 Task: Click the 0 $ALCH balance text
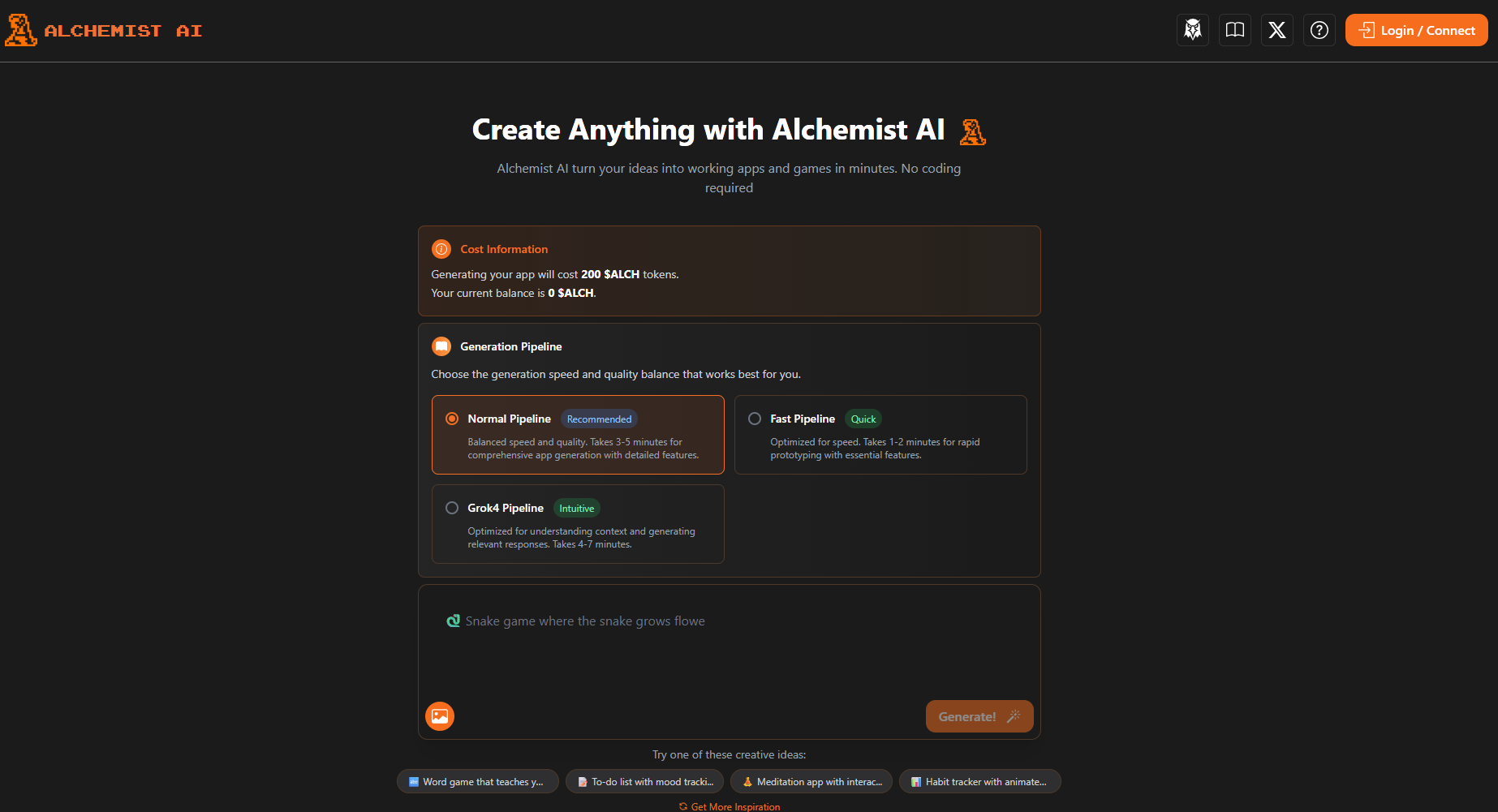click(570, 293)
